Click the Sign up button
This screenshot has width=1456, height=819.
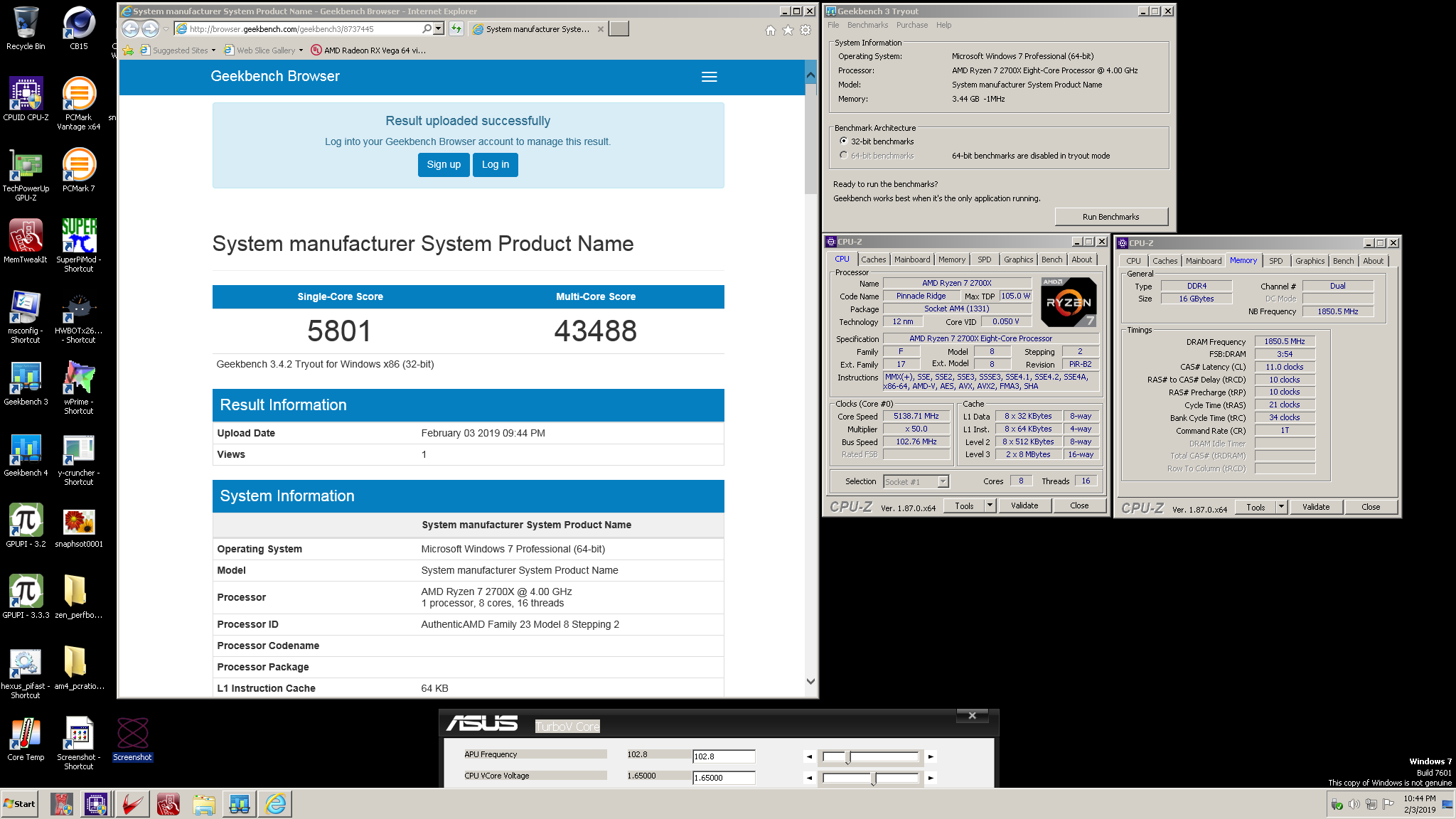(444, 165)
